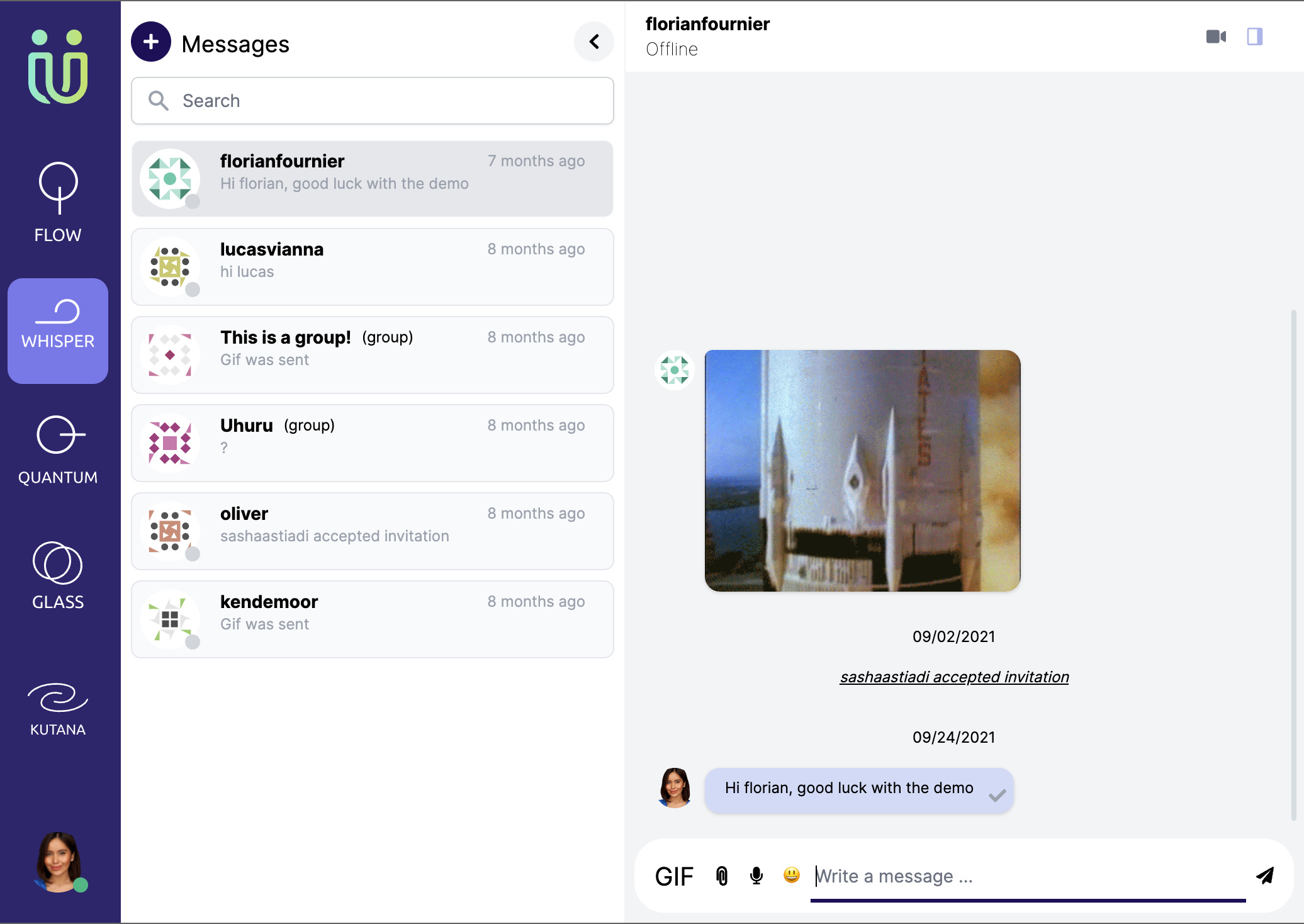Open the KUTANA section
The image size is (1304, 924).
[x=58, y=710]
